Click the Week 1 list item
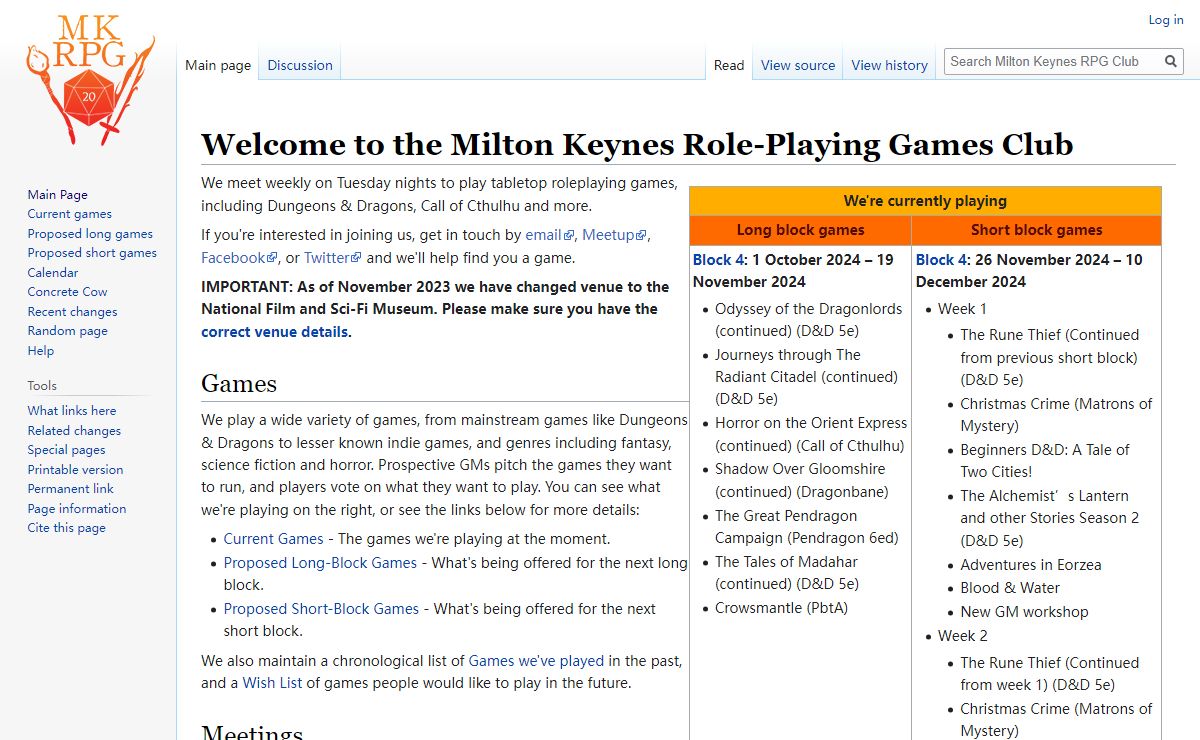This screenshot has height=740, width=1200. (962, 309)
